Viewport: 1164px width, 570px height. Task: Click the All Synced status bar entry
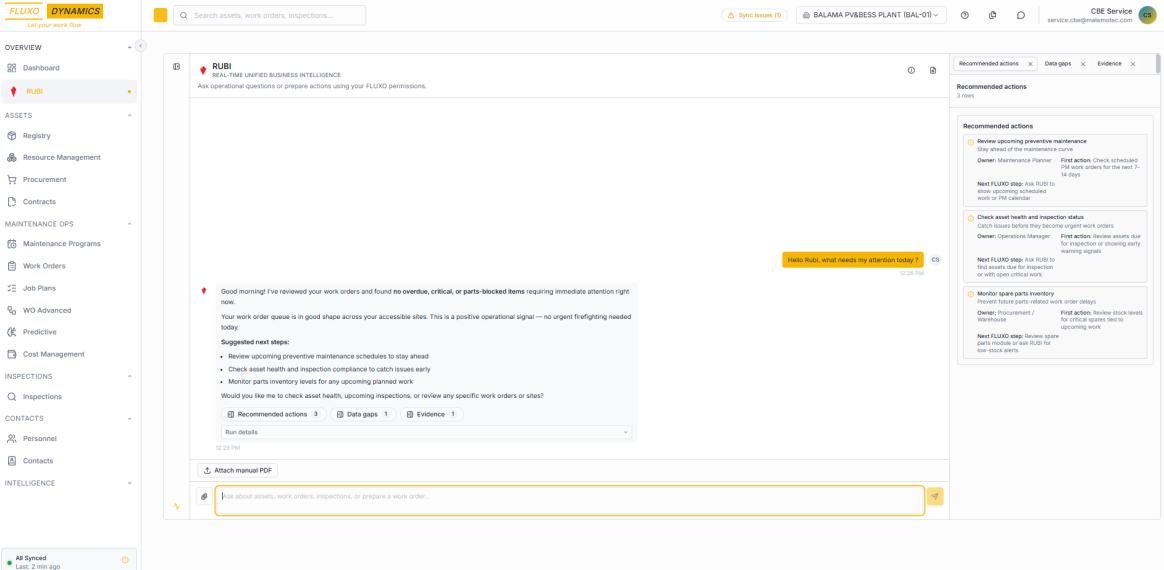[x=69, y=561]
